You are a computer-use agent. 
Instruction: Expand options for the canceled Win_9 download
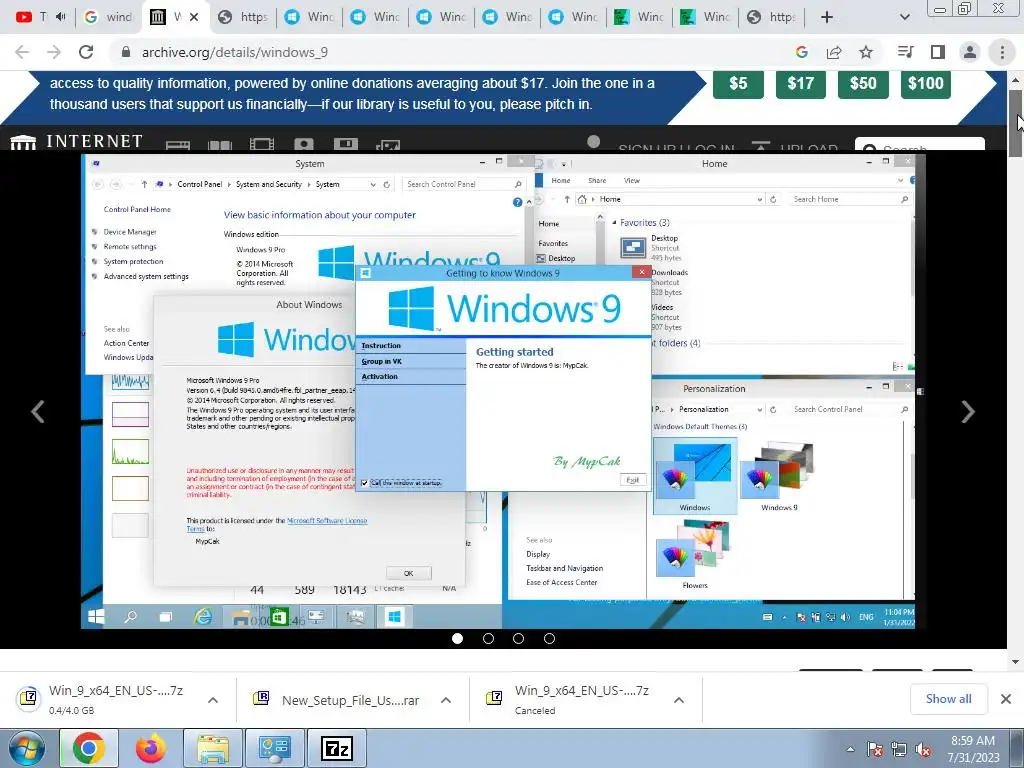pos(679,700)
